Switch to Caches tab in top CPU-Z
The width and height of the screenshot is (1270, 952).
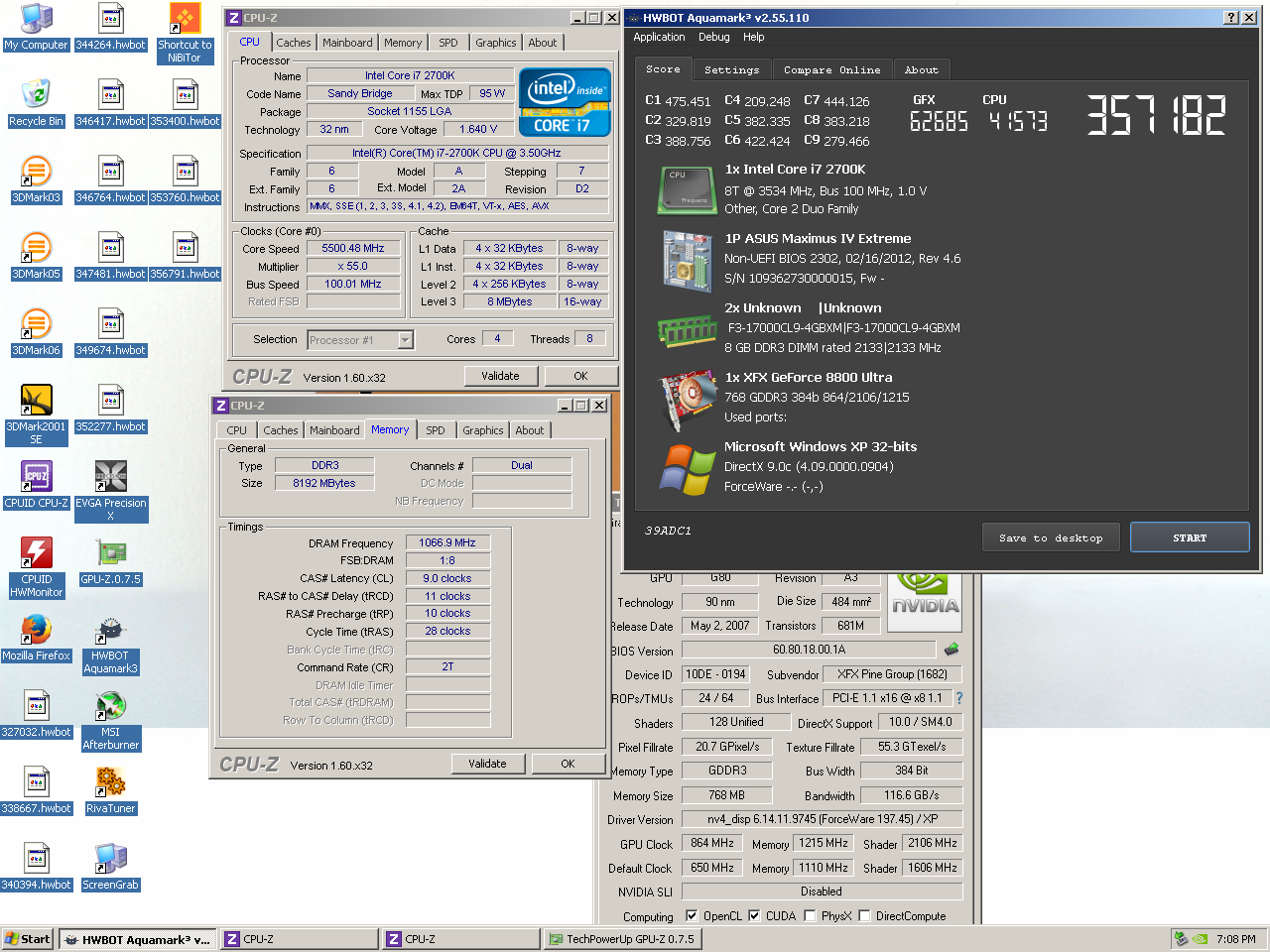pos(294,43)
